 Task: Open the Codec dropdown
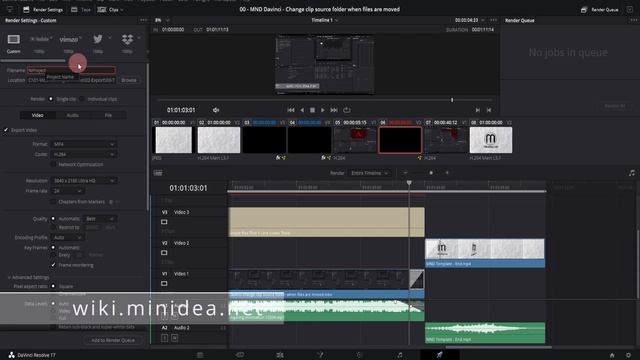83,154
